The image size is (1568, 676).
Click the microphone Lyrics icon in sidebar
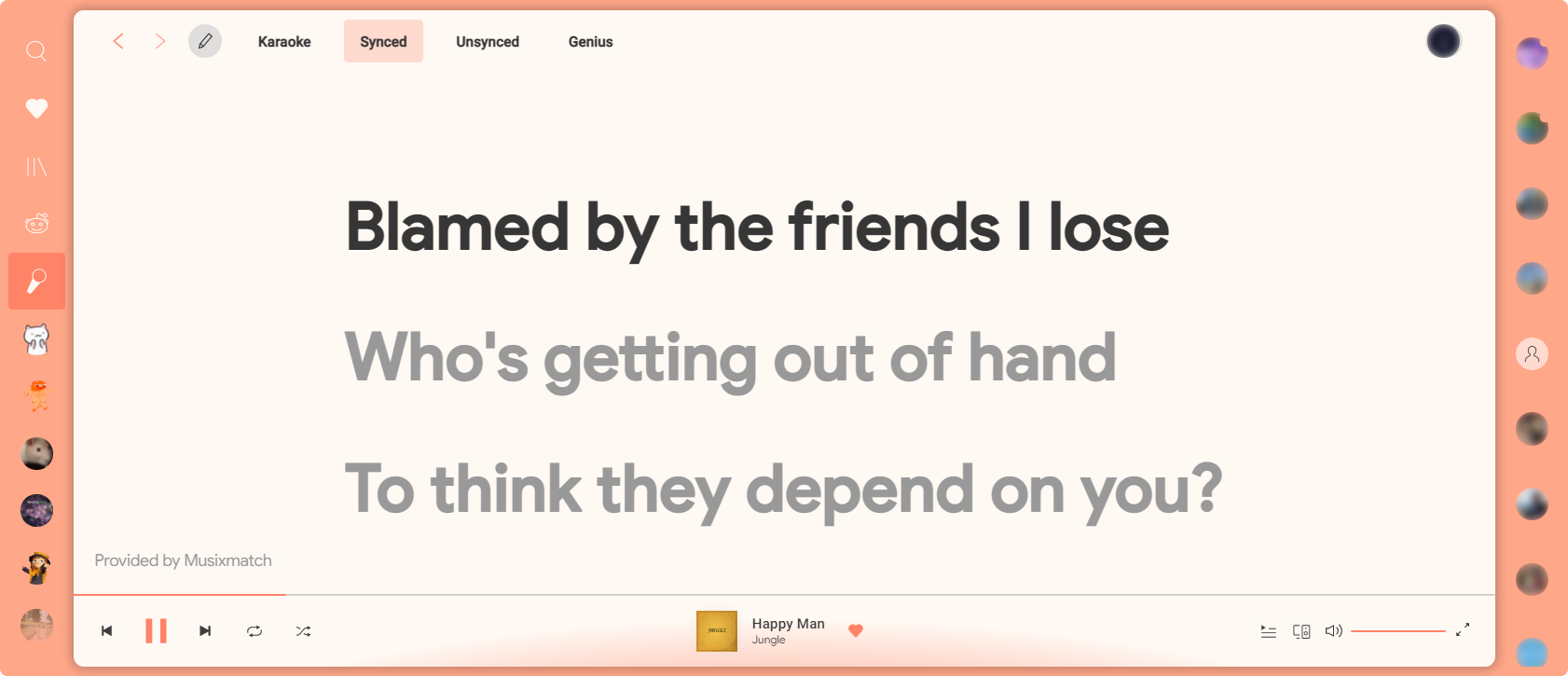(36, 281)
